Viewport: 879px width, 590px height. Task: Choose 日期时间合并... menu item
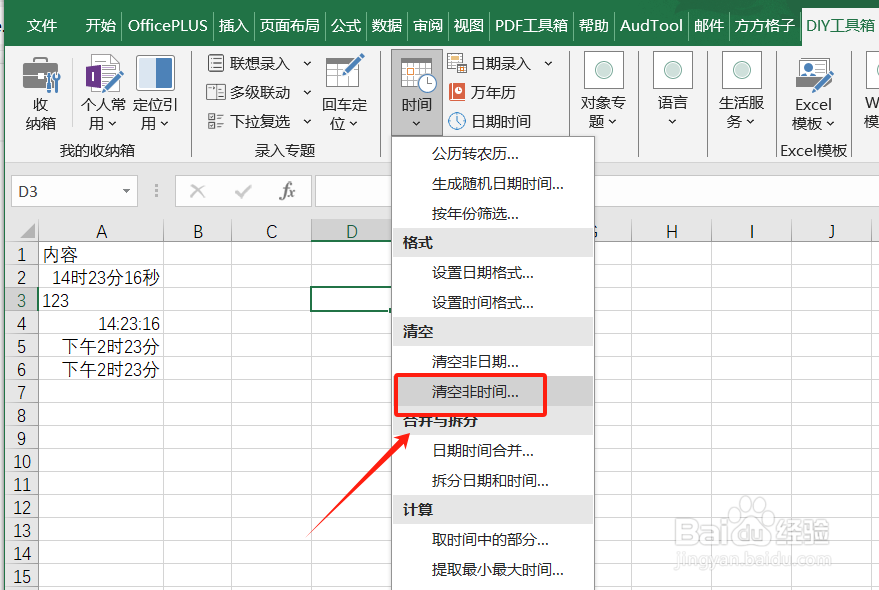(493, 450)
